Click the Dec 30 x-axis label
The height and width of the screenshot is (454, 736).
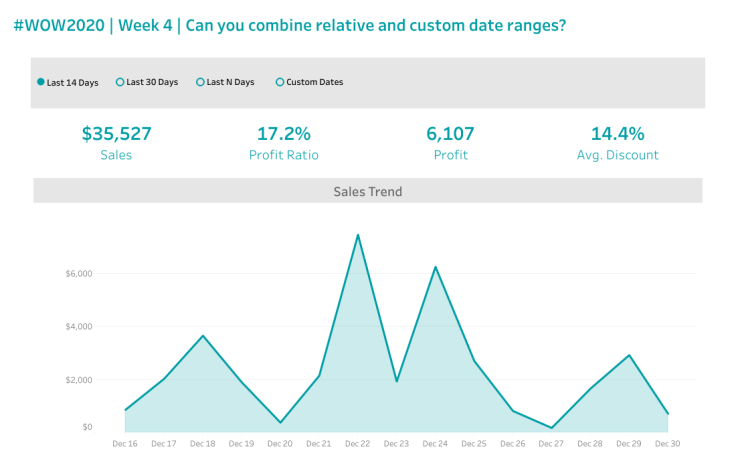pyautogui.click(x=667, y=443)
